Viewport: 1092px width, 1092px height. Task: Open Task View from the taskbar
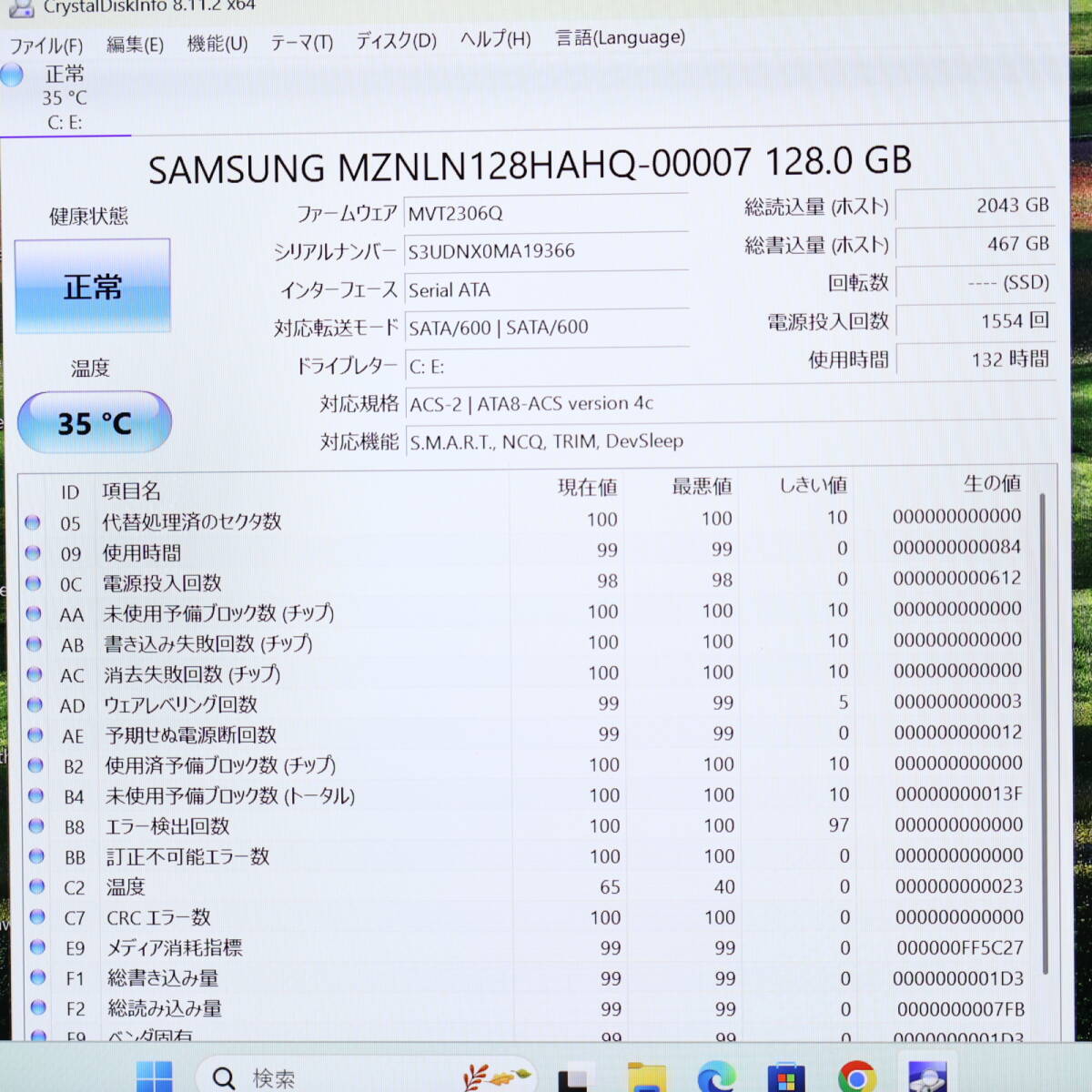point(576,1077)
